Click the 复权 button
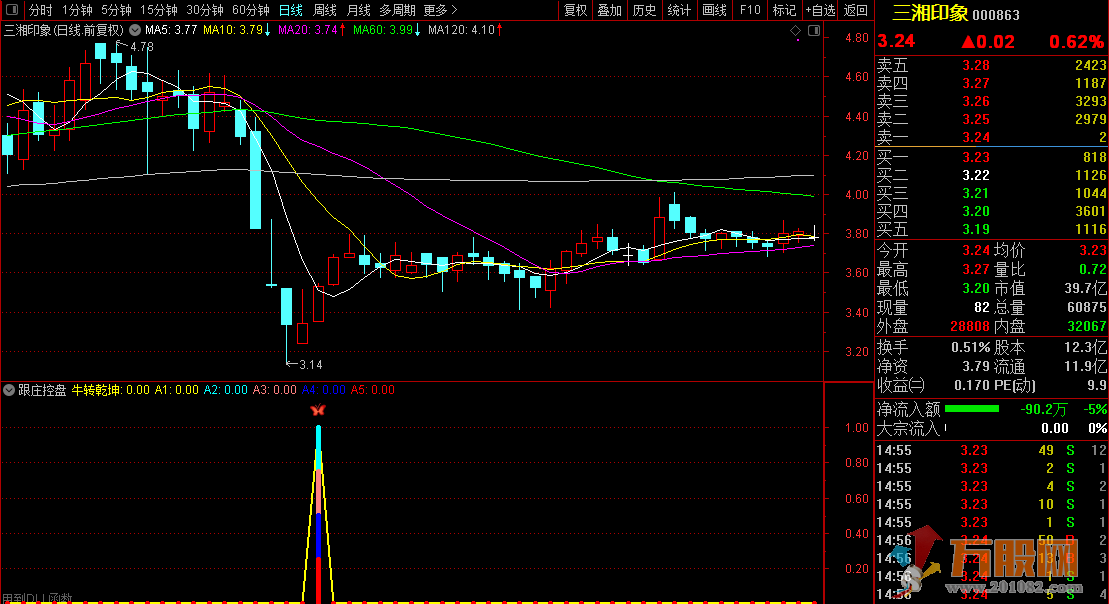The image size is (1109, 604). (x=575, y=10)
